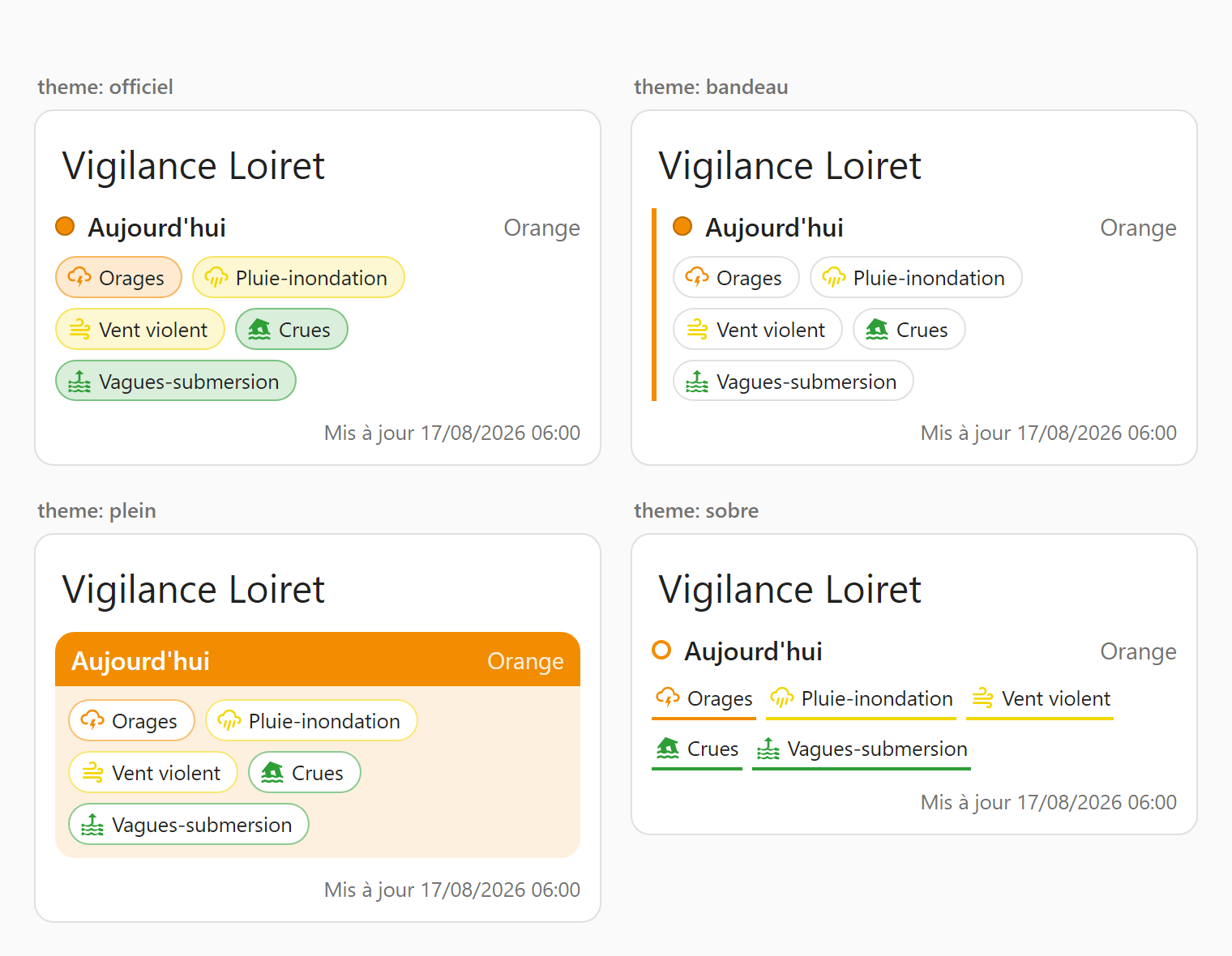Click the Vagues-submersion chip label in plein card
Viewport: 1232px width, 956px height.
coord(202,825)
